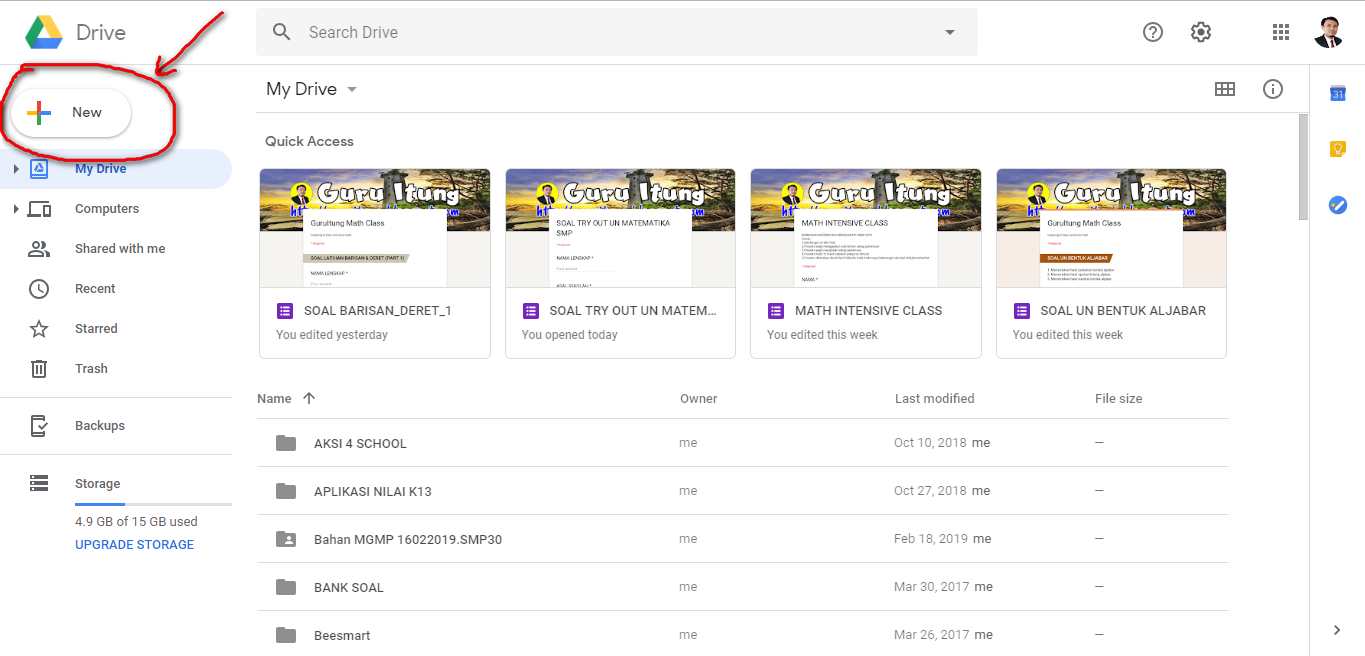Image resolution: width=1365 pixels, height=656 pixels.
Task: Select the APLIKASI NILAI K13 folder name
Action: tap(373, 491)
